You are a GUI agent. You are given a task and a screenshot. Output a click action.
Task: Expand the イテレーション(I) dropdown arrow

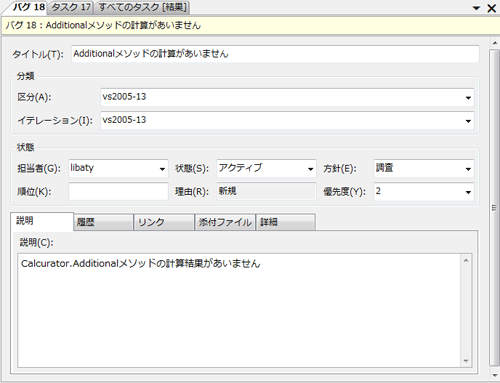coord(468,121)
